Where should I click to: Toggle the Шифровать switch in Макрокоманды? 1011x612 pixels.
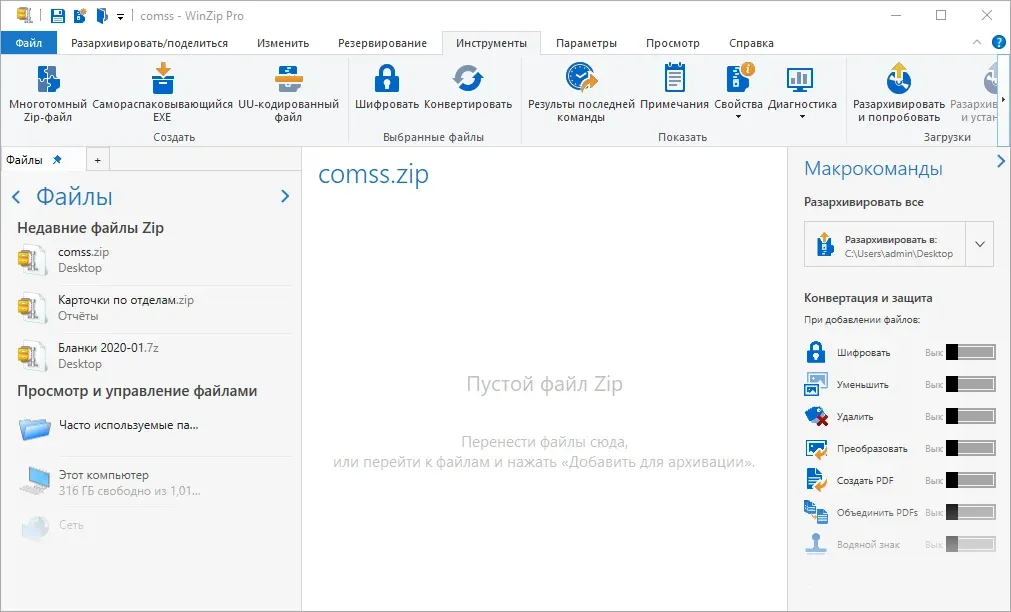[970, 352]
